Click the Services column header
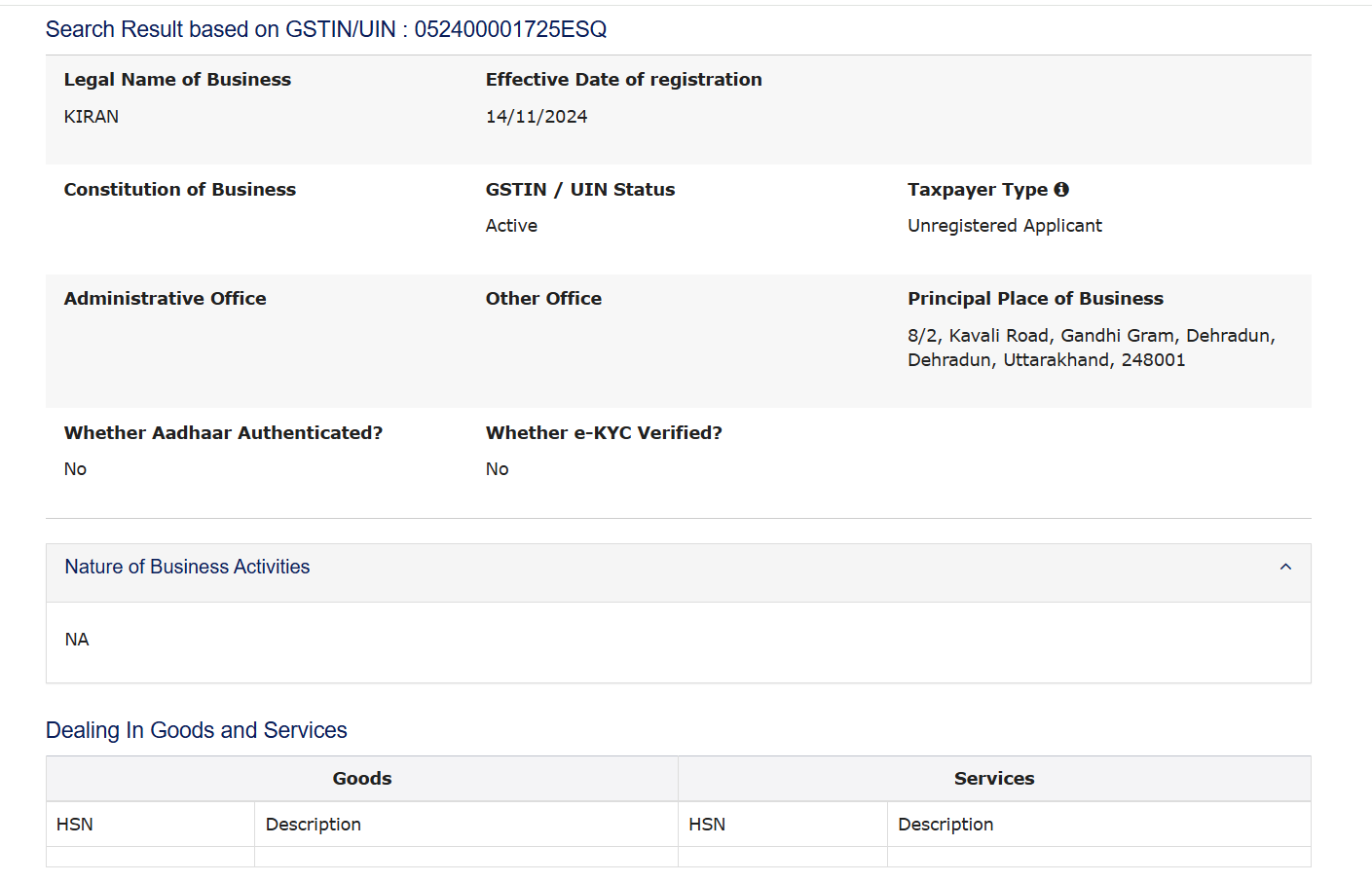 (994, 779)
